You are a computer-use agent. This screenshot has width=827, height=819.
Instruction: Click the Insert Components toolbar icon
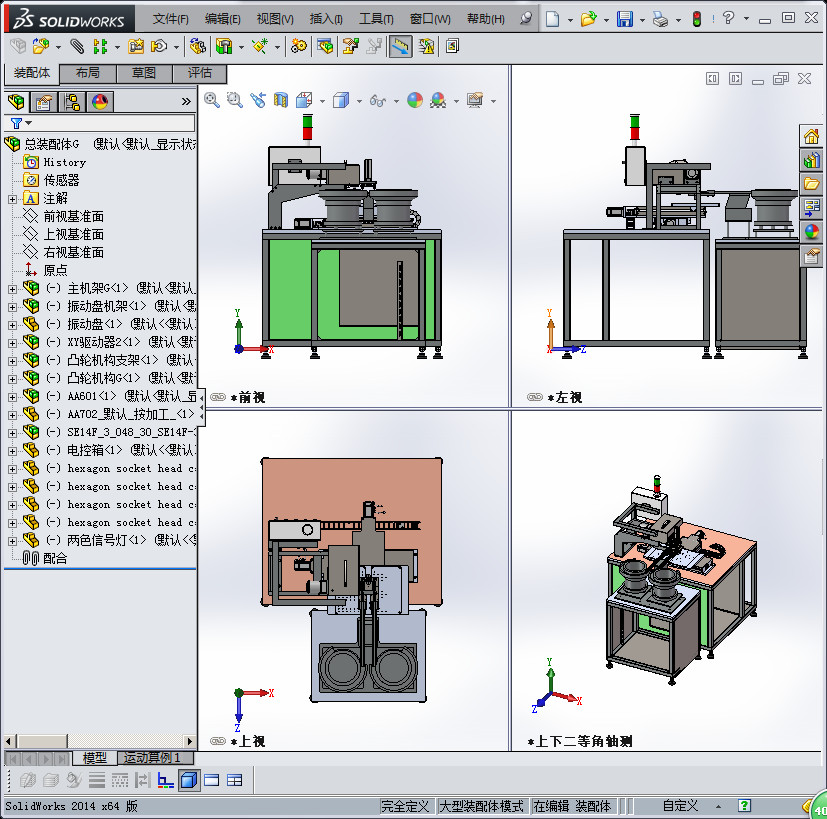click(41, 46)
